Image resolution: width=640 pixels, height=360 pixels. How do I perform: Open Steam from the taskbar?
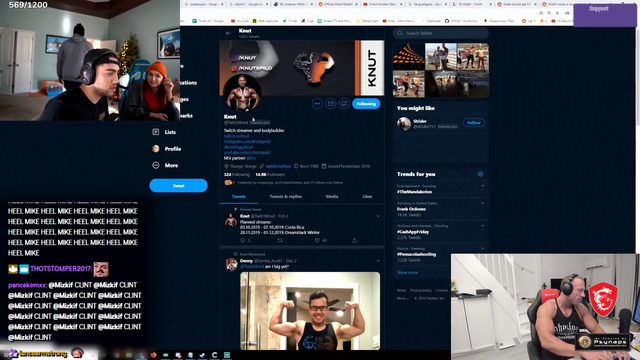pos(202,355)
